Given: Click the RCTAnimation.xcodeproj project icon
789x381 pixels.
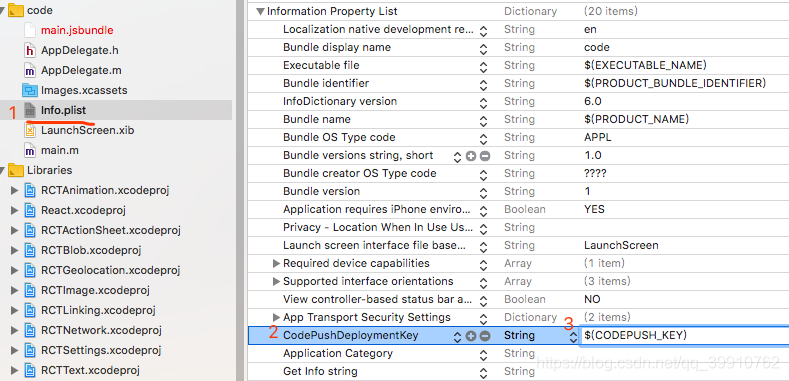Looking at the screenshot, I should pyautogui.click(x=31, y=190).
